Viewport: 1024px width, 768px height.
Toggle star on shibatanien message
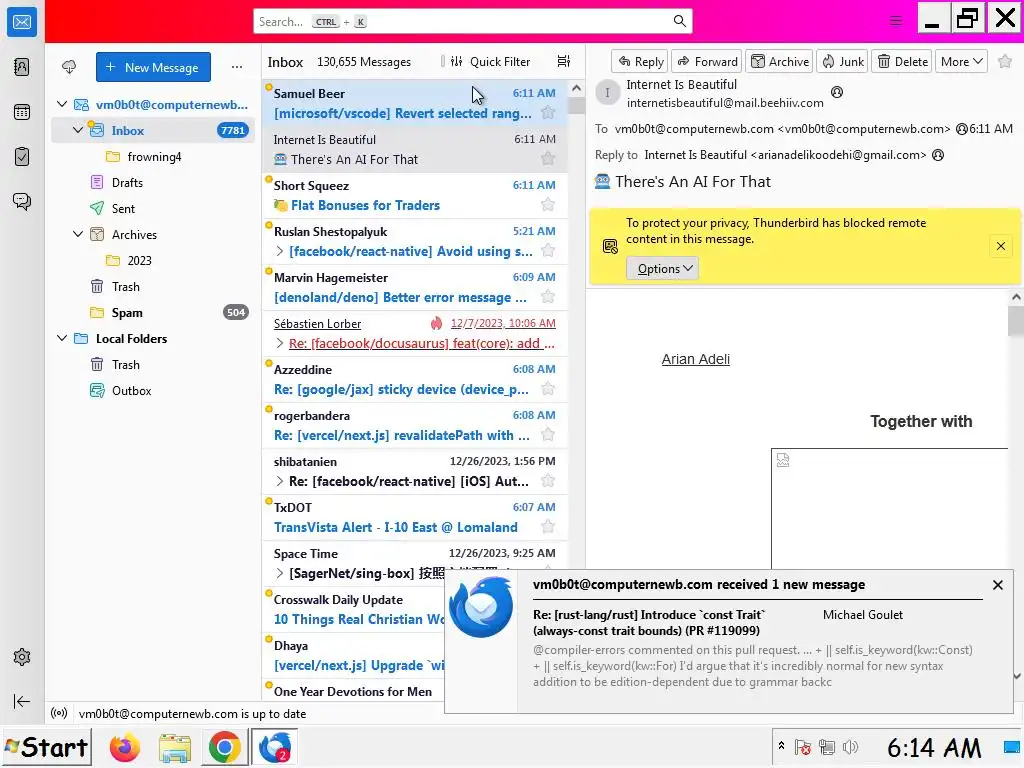coord(548,481)
